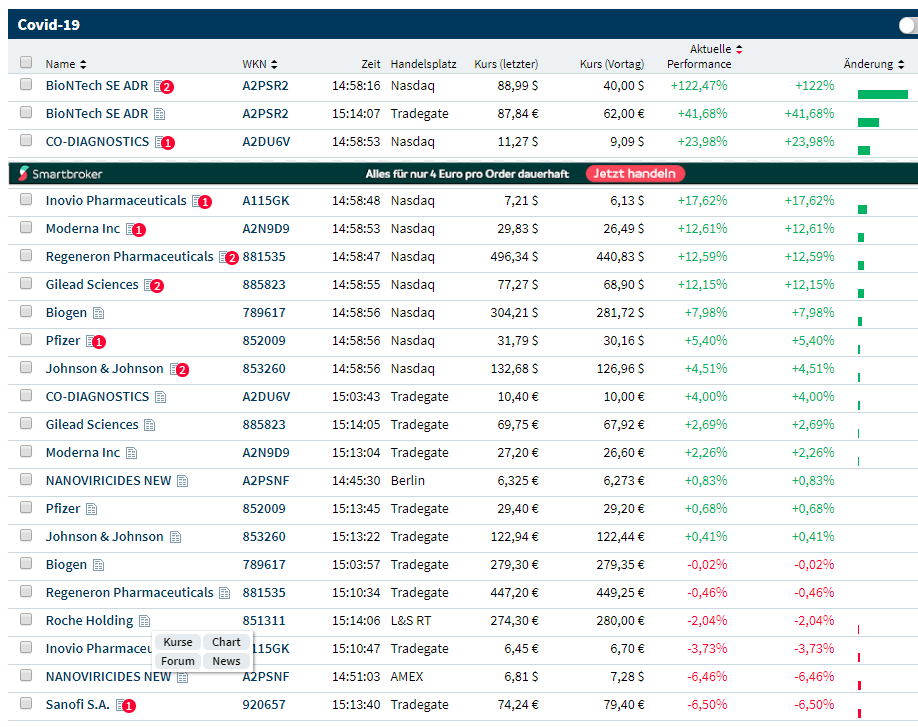Click news icon beside Sanofi S.A.

pos(123,705)
